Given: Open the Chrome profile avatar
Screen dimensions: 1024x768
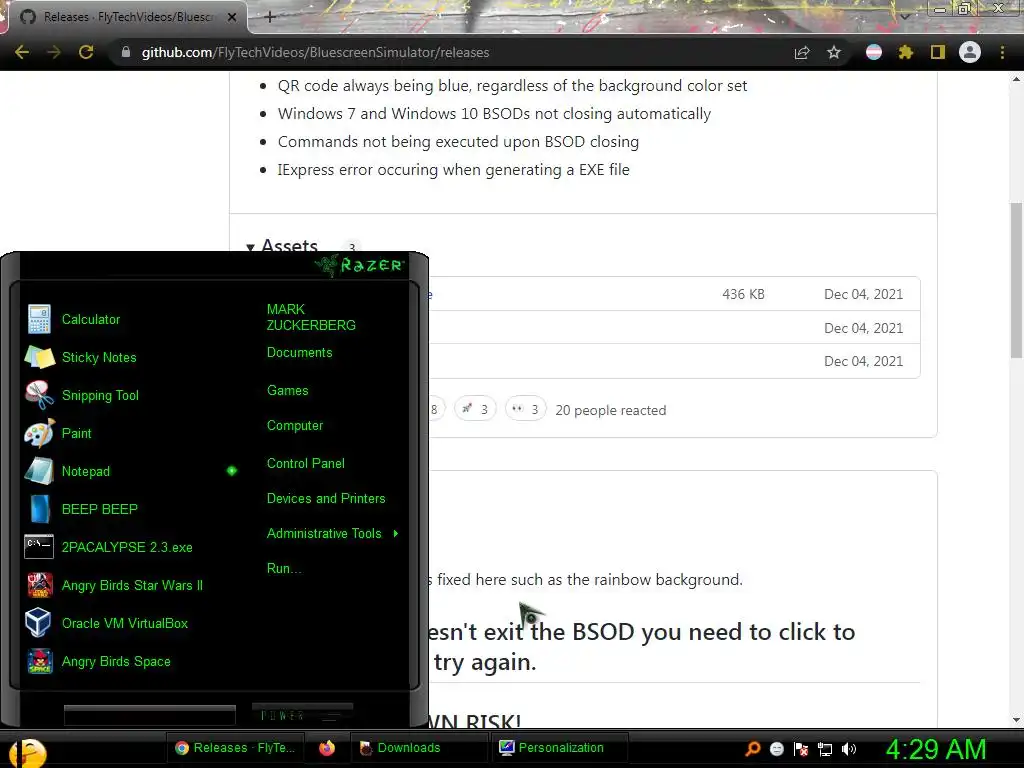Looking at the screenshot, I should tap(970, 52).
